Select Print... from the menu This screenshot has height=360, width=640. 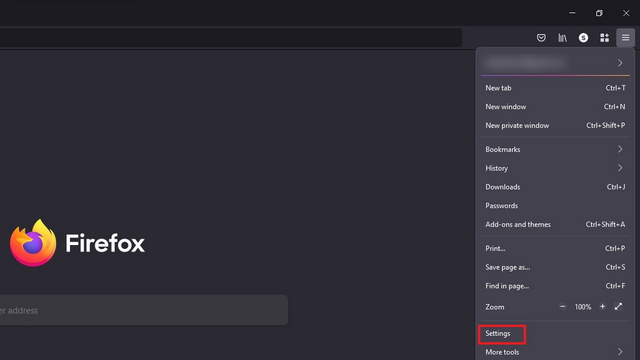(x=555, y=248)
